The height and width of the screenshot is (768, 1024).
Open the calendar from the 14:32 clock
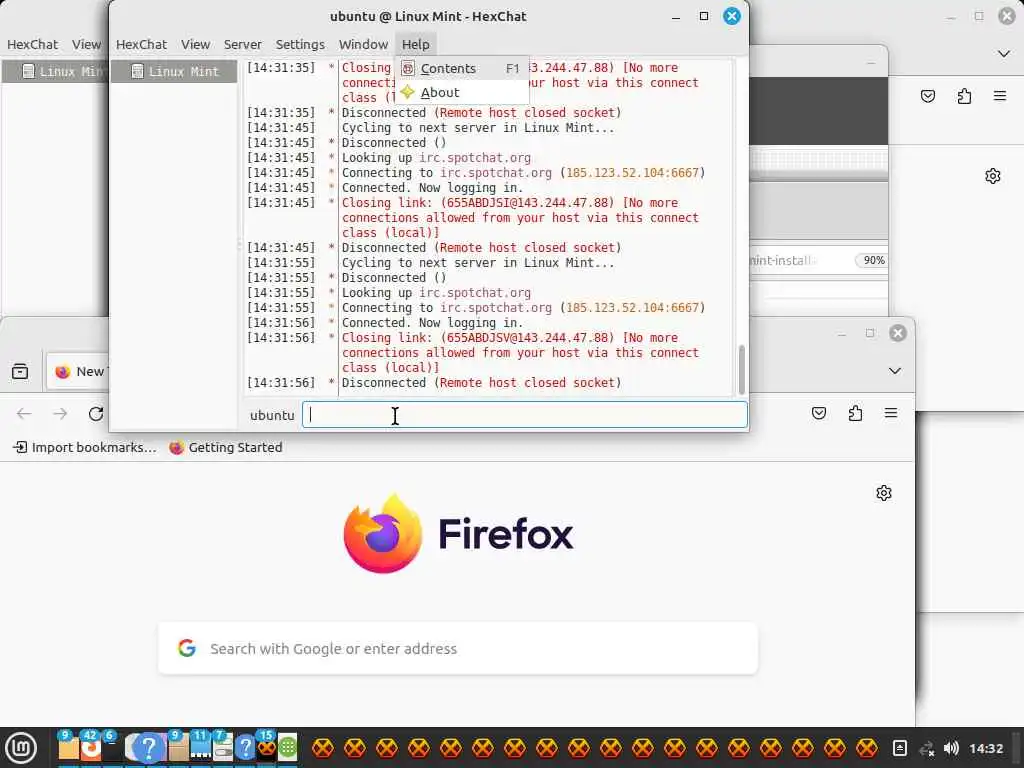point(985,748)
